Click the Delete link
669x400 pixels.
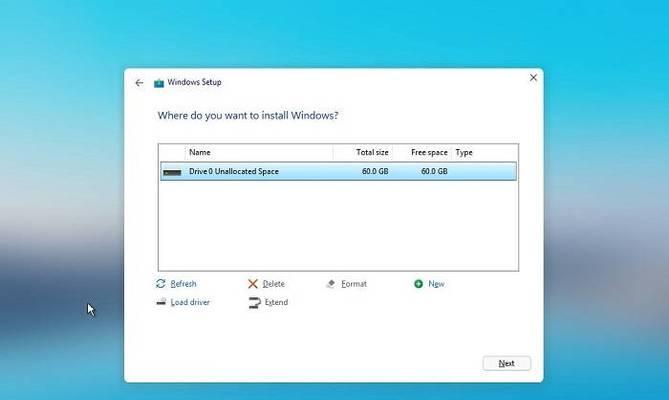[x=273, y=284]
